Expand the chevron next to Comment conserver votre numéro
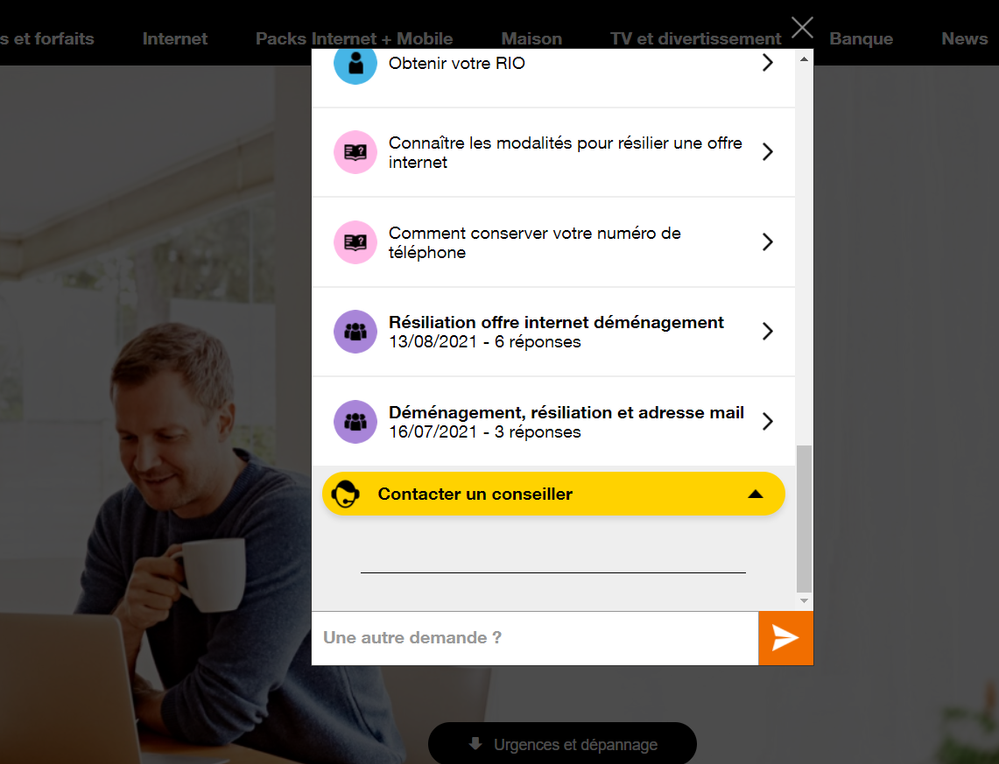The height and width of the screenshot is (764, 999). (768, 241)
